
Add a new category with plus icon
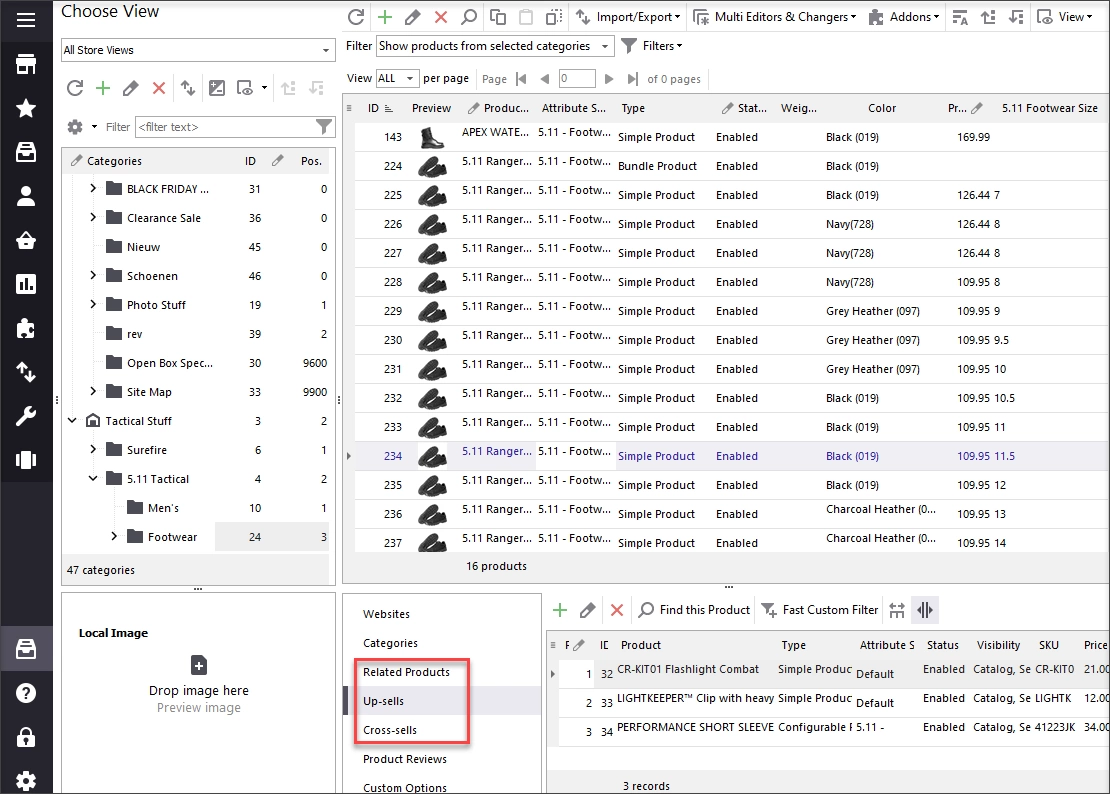pos(103,88)
